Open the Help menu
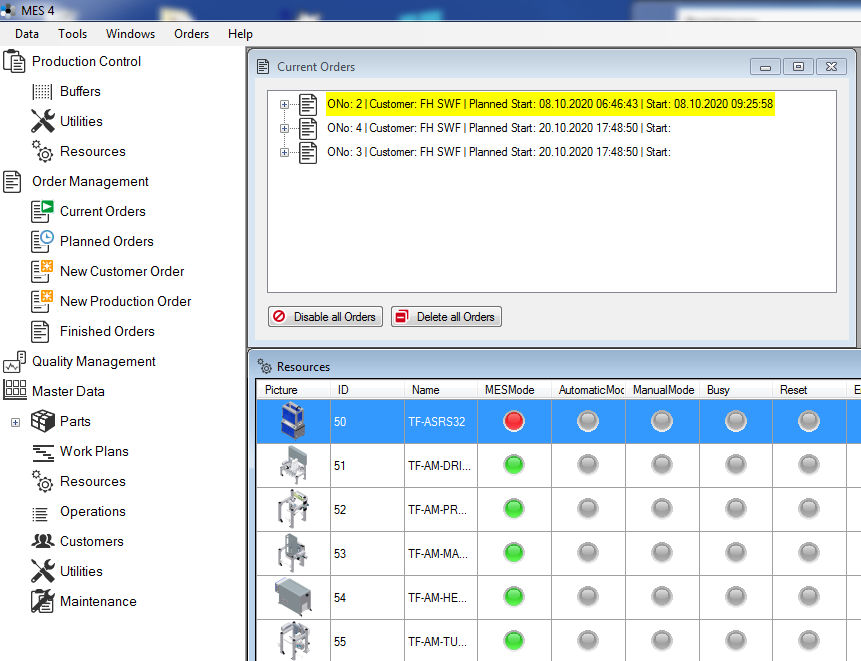The width and height of the screenshot is (861, 661). click(240, 34)
